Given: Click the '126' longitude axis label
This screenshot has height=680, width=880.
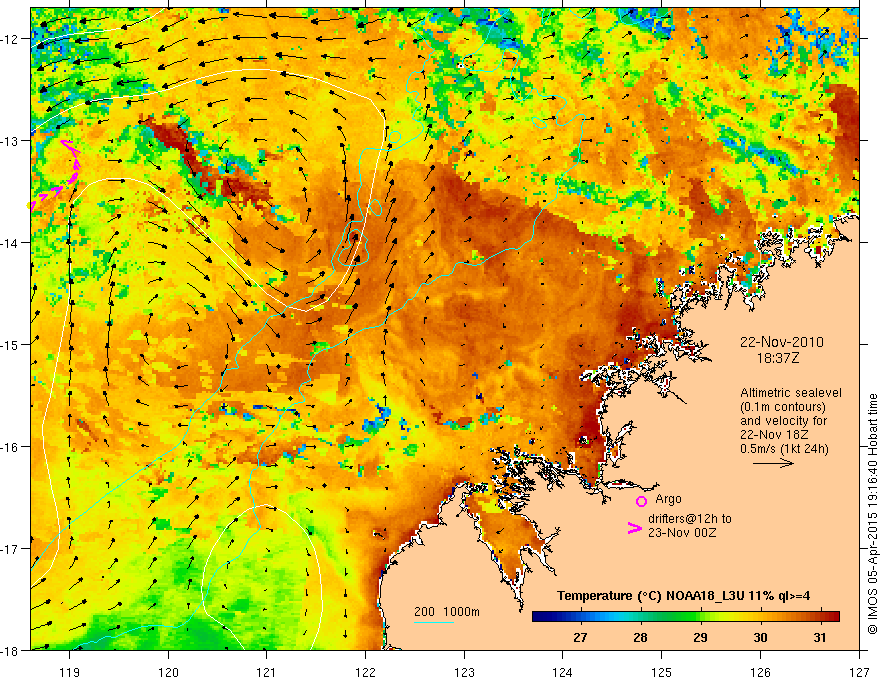Looking at the screenshot, I should pos(760,672).
